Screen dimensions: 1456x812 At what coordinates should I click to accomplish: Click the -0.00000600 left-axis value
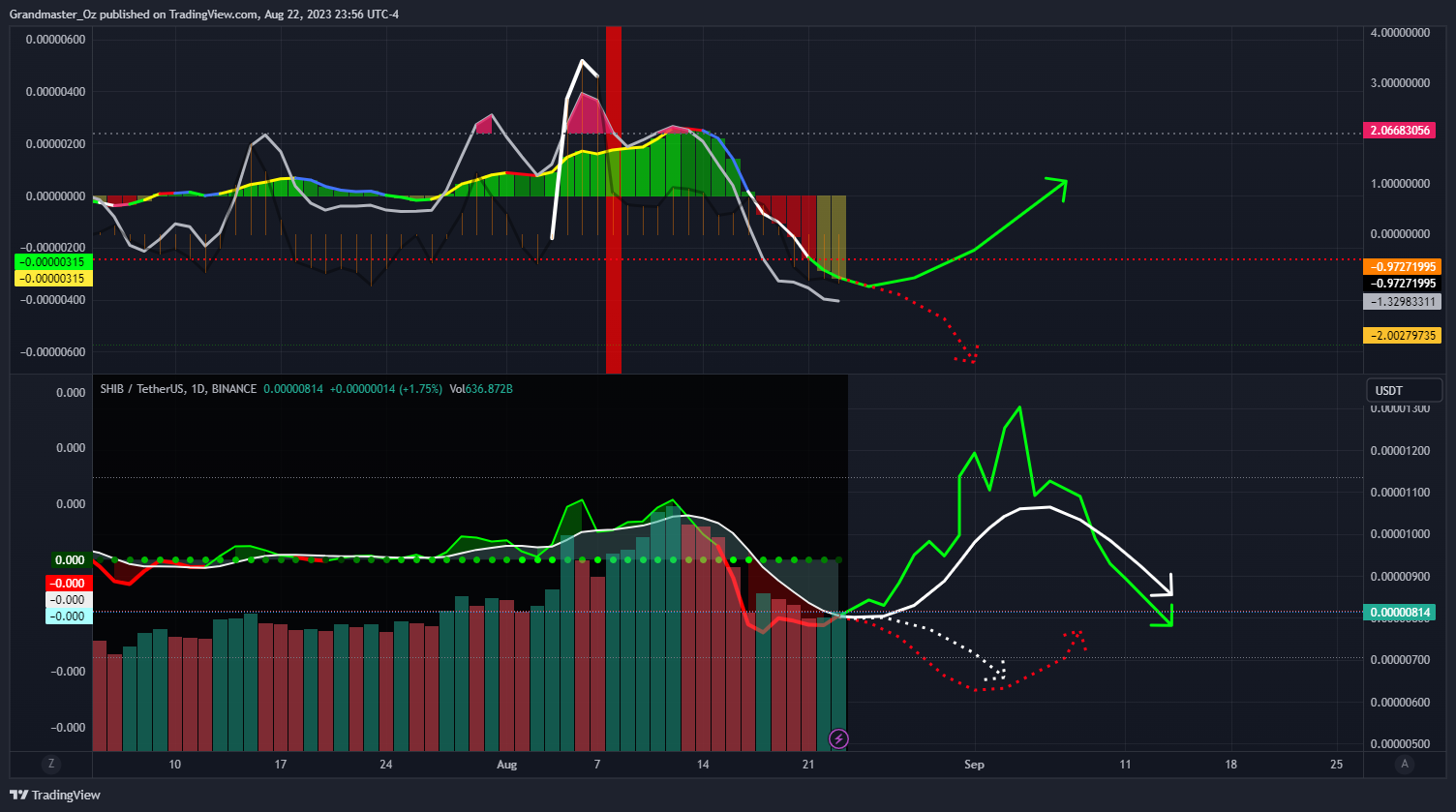pos(52,351)
